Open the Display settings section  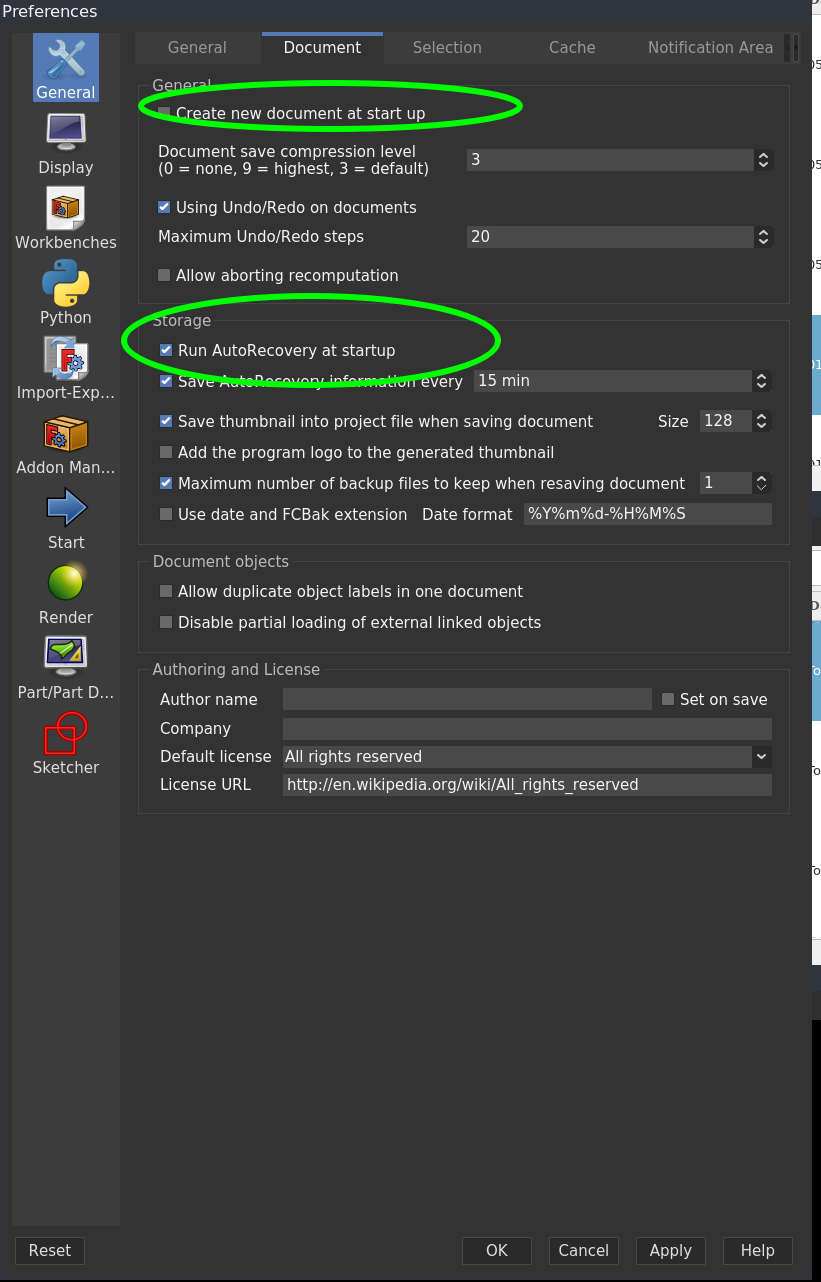tap(65, 131)
